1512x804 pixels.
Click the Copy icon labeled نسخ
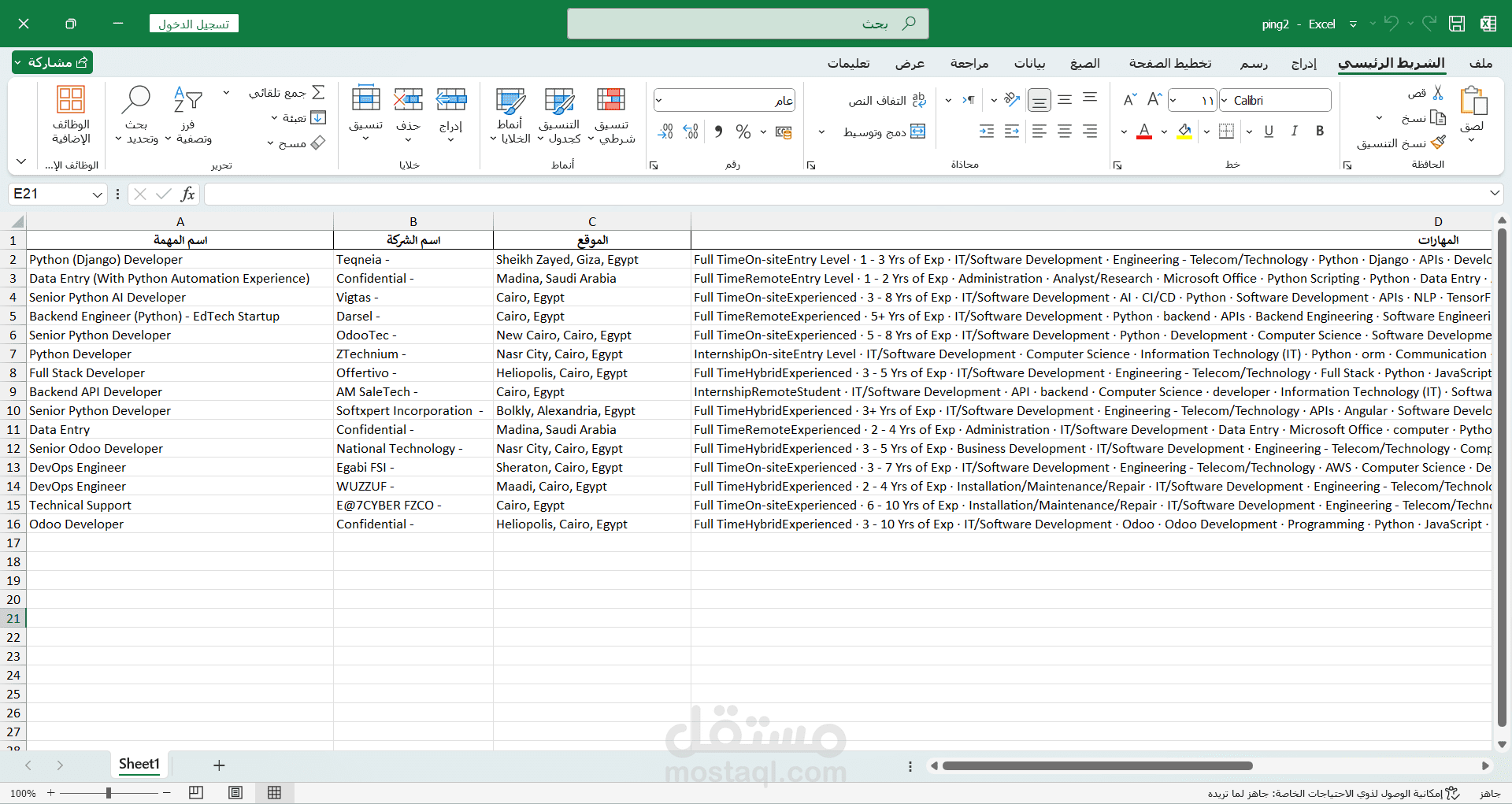[x=1438, y=118]
